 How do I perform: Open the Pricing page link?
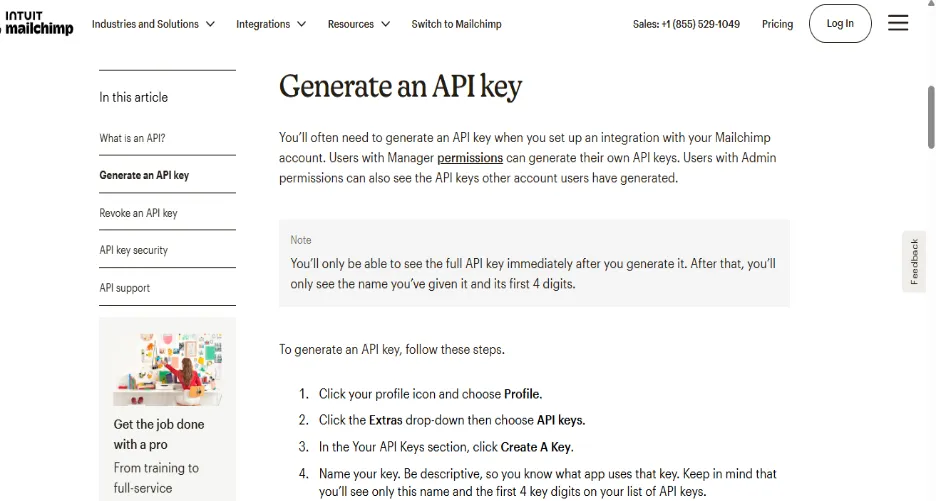click(777, 24)
